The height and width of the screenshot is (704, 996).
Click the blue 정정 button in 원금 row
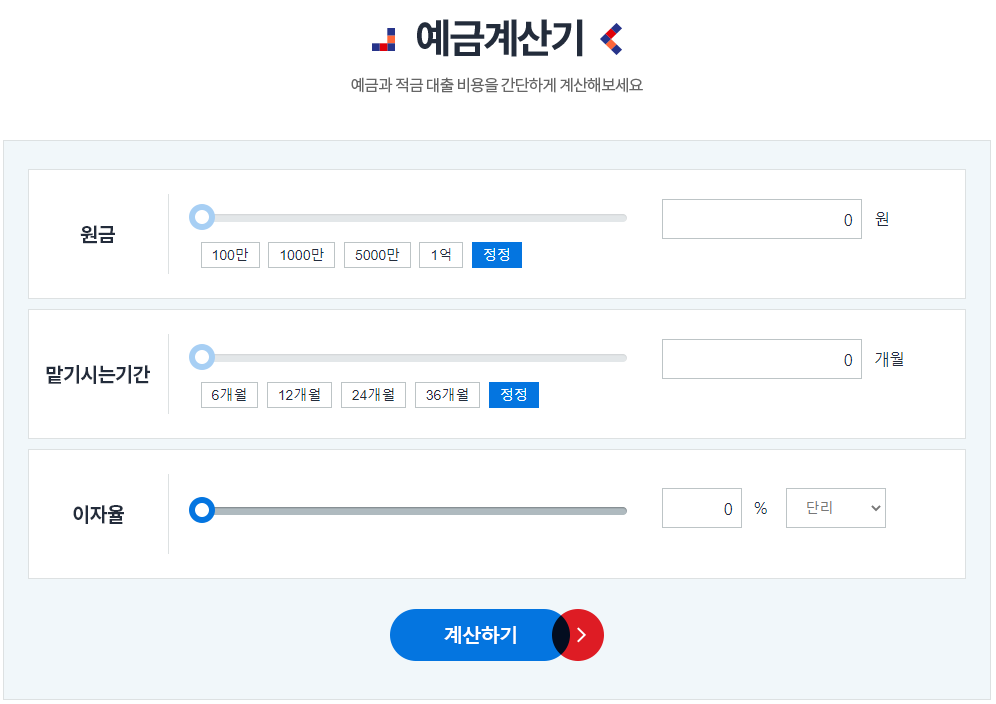(496, 254)
